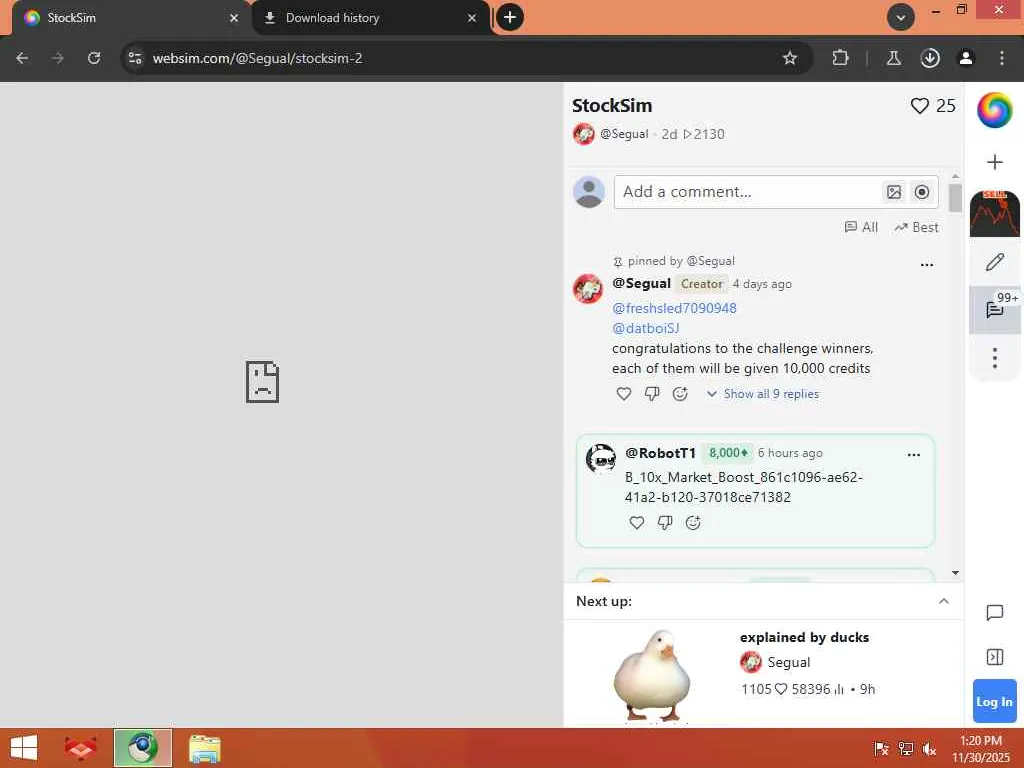Open options menu for pinned comment
This screenshot has width=1024, height=768.
pos(926,265)
